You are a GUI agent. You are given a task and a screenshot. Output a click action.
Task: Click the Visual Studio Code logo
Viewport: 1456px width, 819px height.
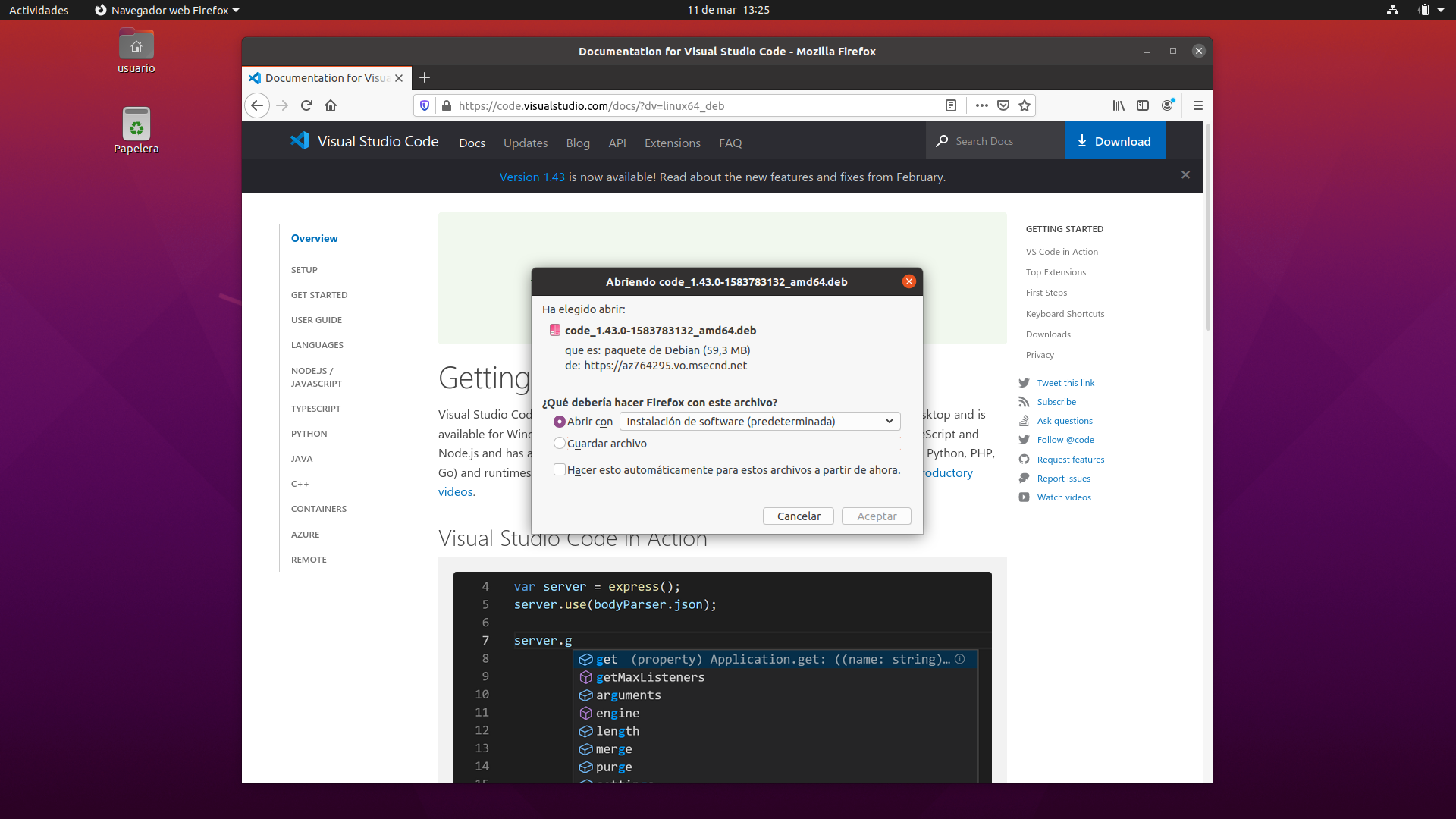tap(300, 140)
